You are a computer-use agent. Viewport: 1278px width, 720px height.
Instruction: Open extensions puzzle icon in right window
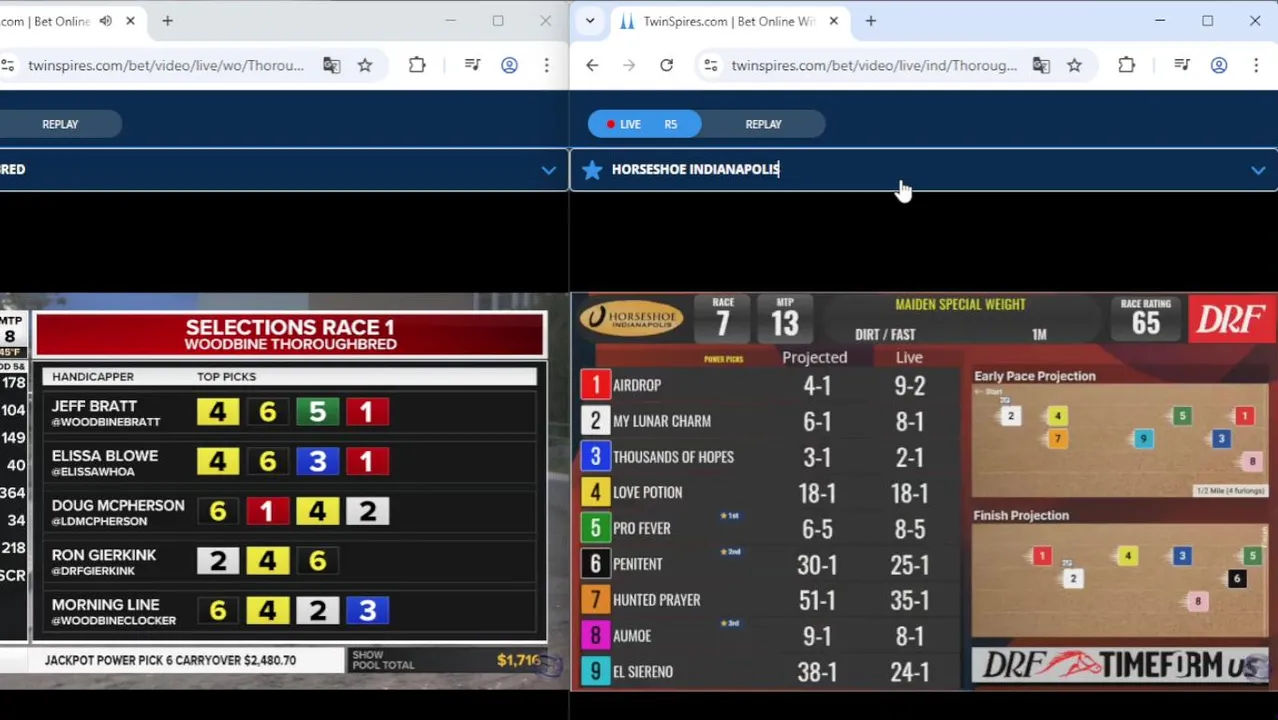[x=1126, y=65]
